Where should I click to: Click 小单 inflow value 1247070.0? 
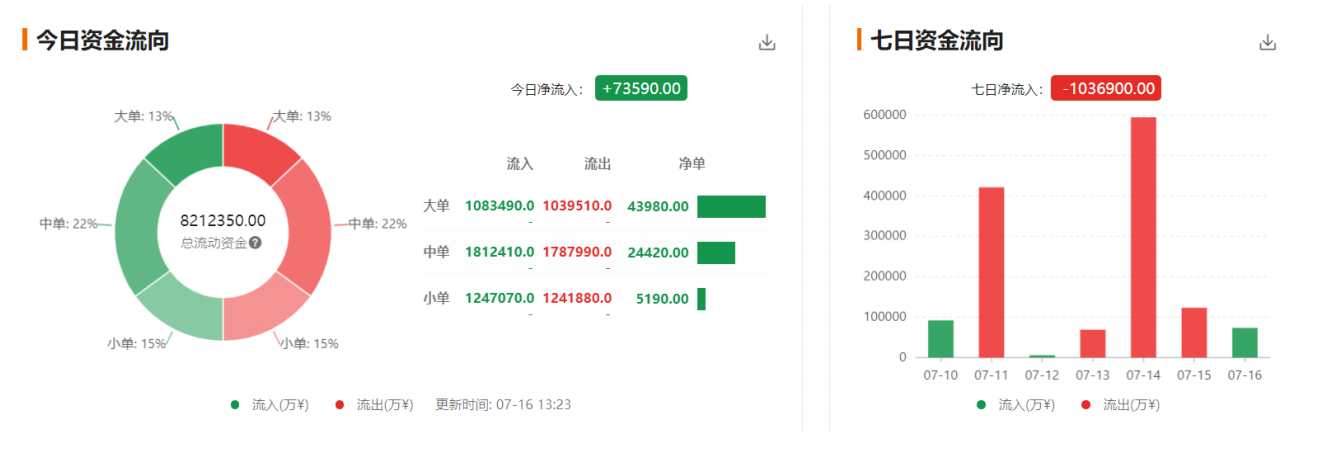tap(499, 298)
